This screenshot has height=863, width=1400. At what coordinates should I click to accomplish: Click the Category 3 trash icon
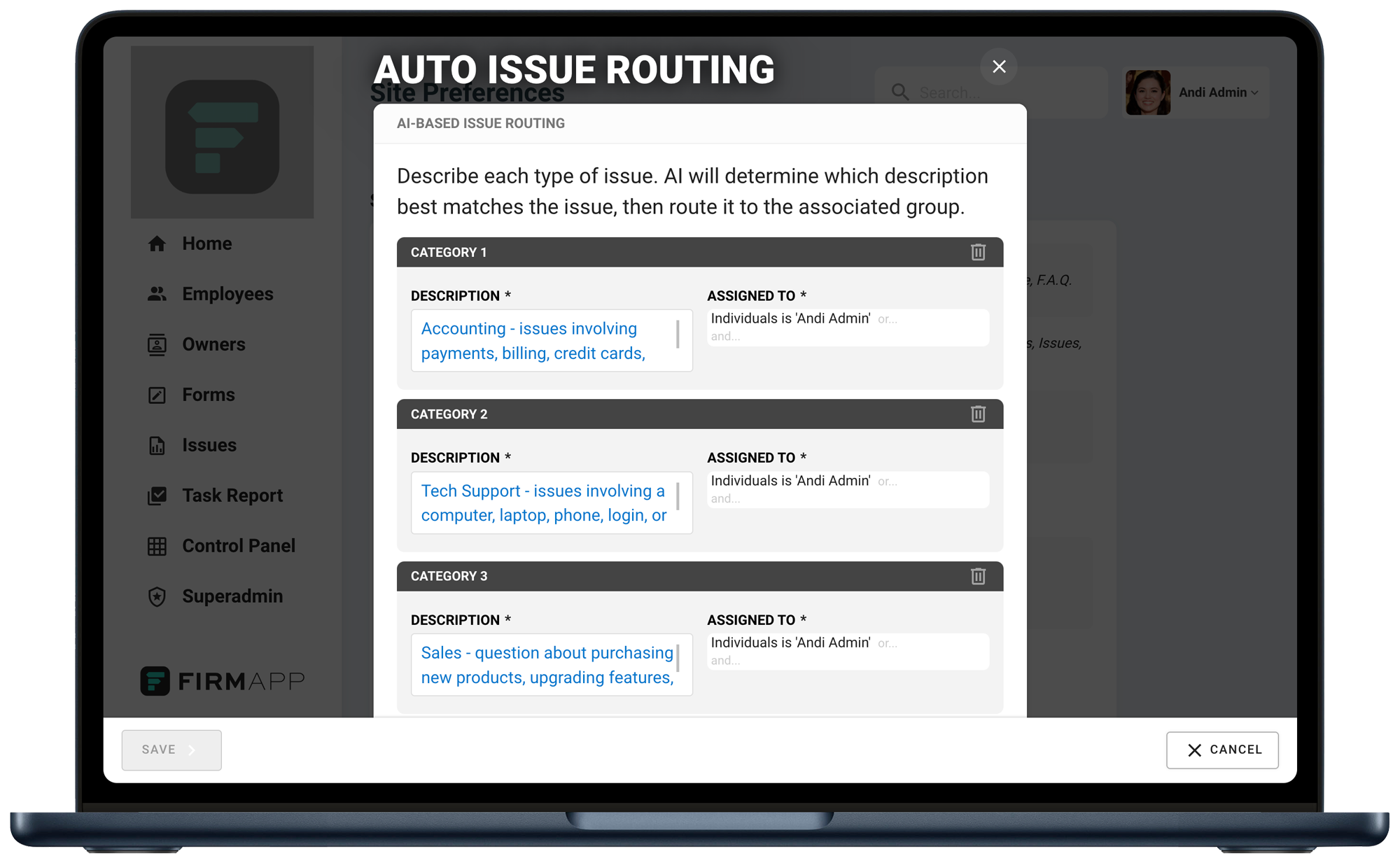click(x=978, y=576)
